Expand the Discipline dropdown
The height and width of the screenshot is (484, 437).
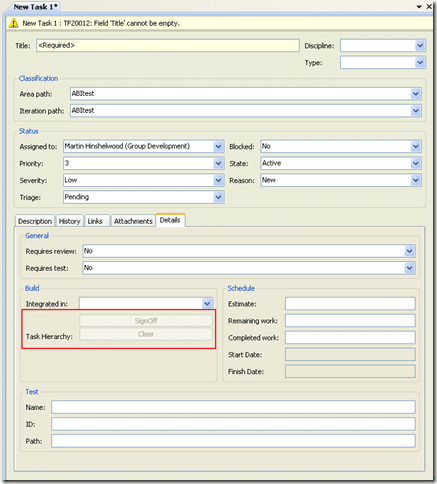click(420, 46)
